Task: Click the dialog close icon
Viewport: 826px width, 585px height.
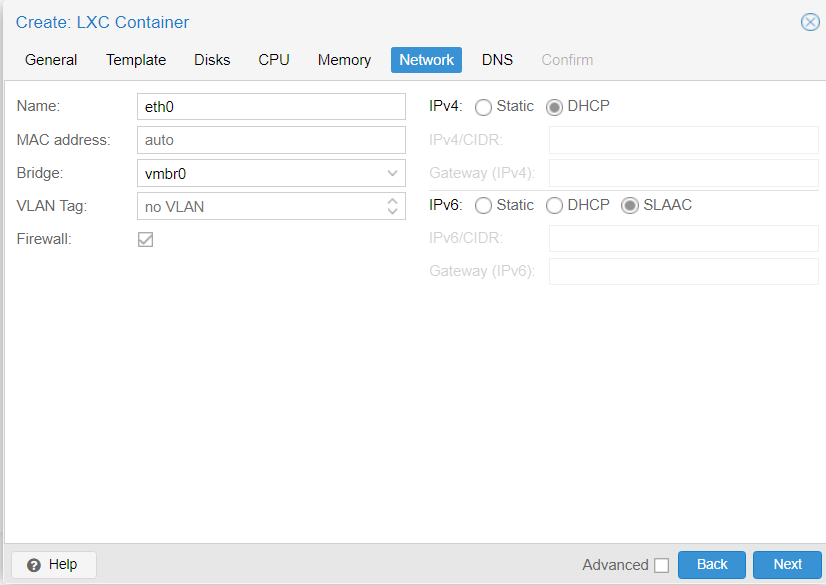Action: [x=810, y=22]
